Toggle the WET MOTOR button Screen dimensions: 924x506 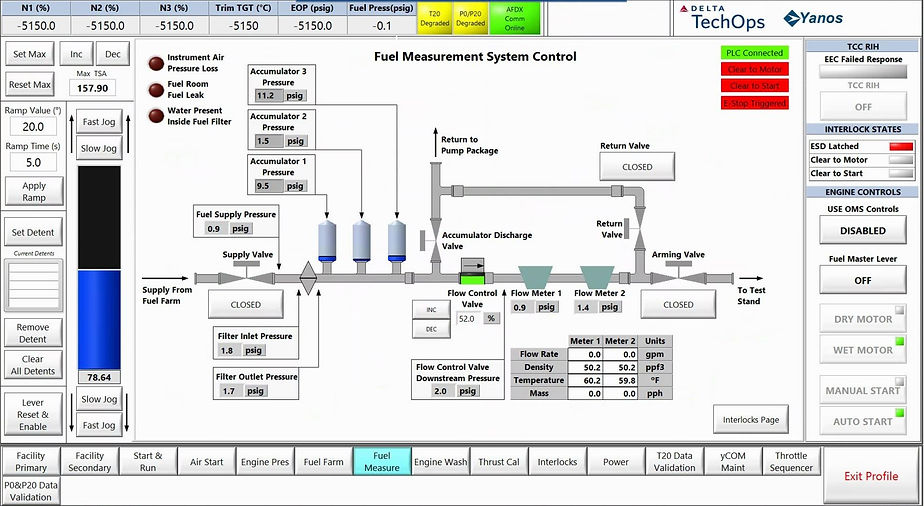click(863, 350)
